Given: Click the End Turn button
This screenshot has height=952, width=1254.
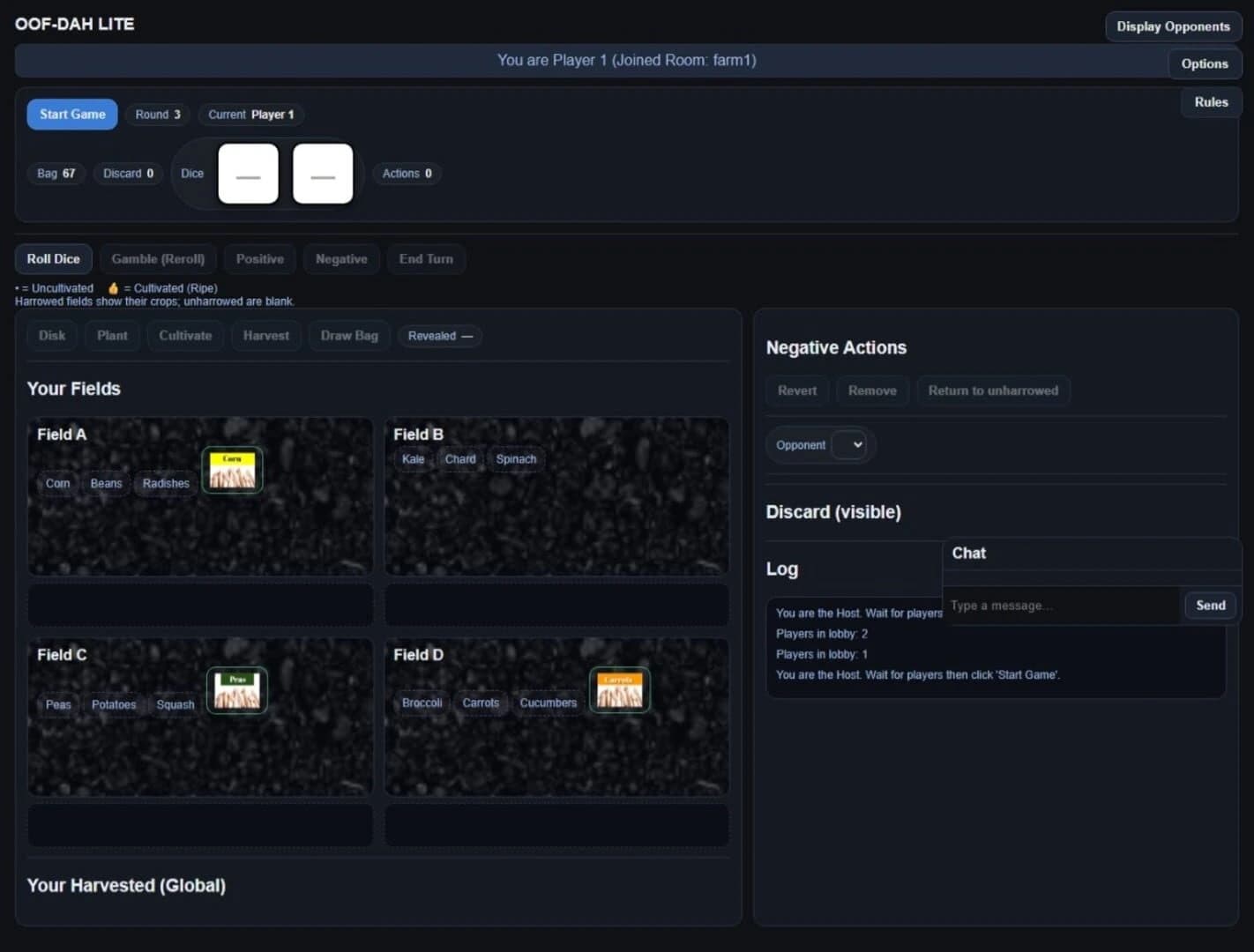Looking at the screenshot, I should [426, 259].
